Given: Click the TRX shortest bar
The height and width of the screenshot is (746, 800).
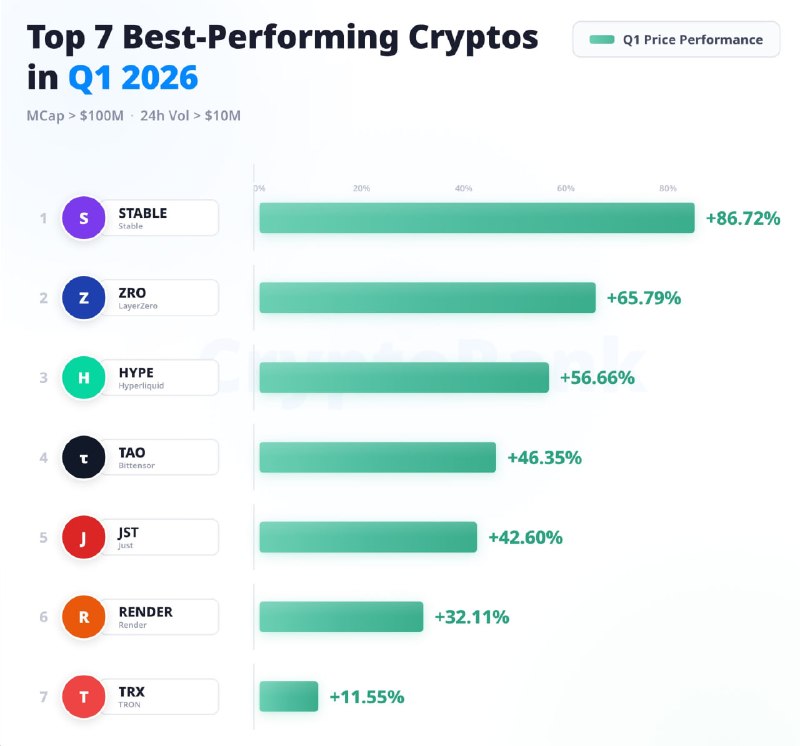Looking at the screenshot, I should click(289, 697).
